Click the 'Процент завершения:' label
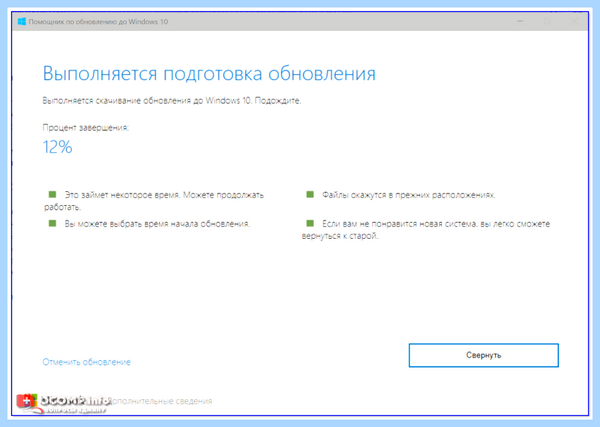 tap(85, 127)
